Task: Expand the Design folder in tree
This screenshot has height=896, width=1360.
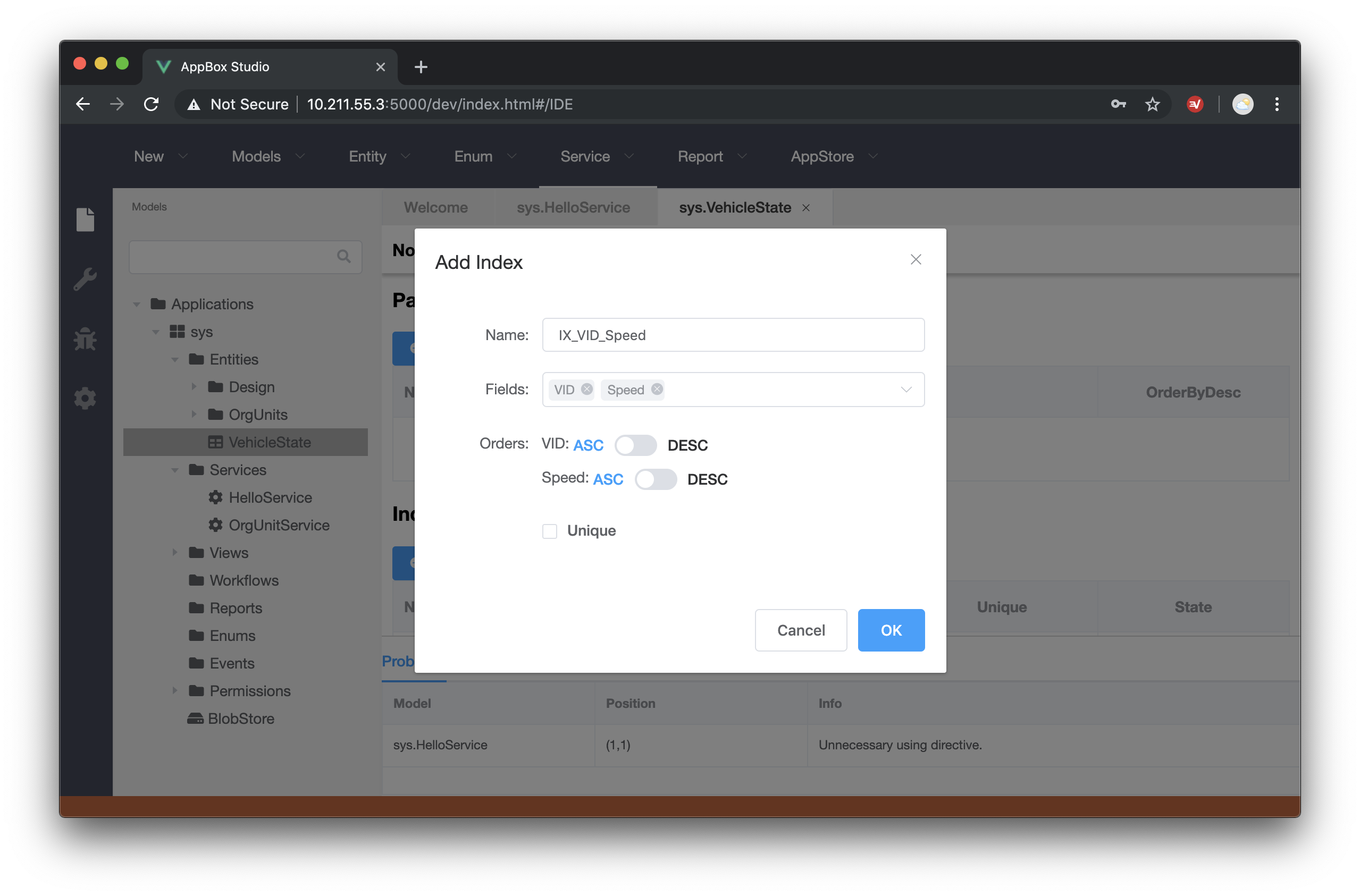Action: (x=194, y=387)
